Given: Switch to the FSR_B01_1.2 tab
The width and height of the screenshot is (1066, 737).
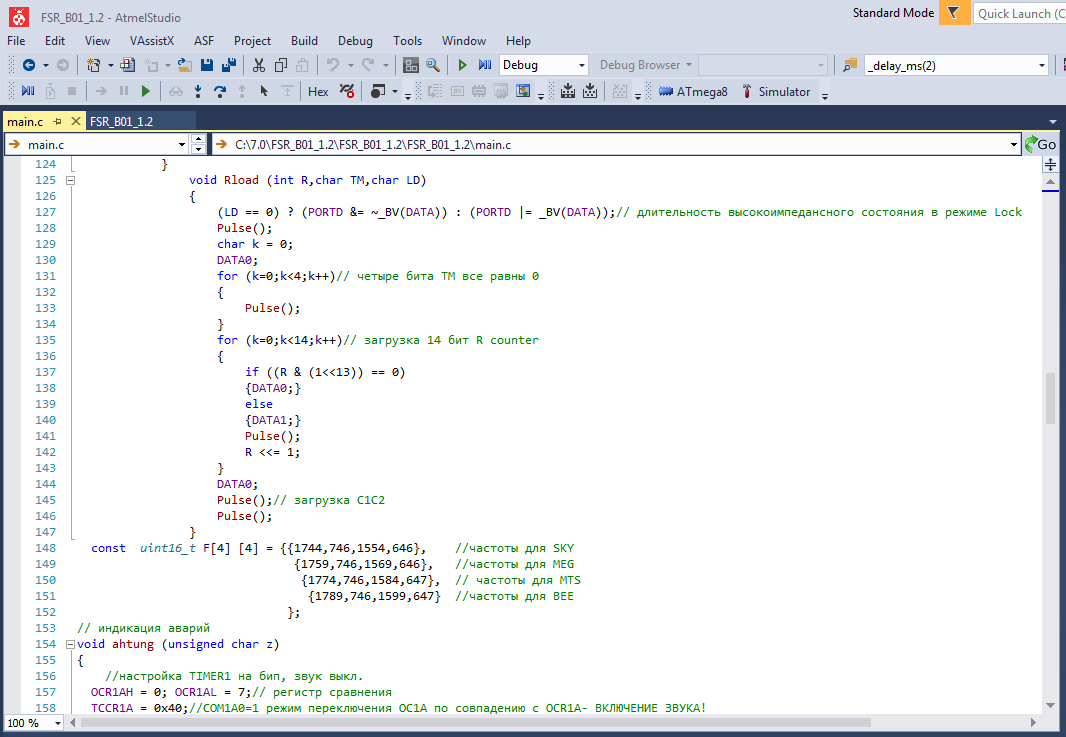Looking at the screenshot, I should pos(121,121).
